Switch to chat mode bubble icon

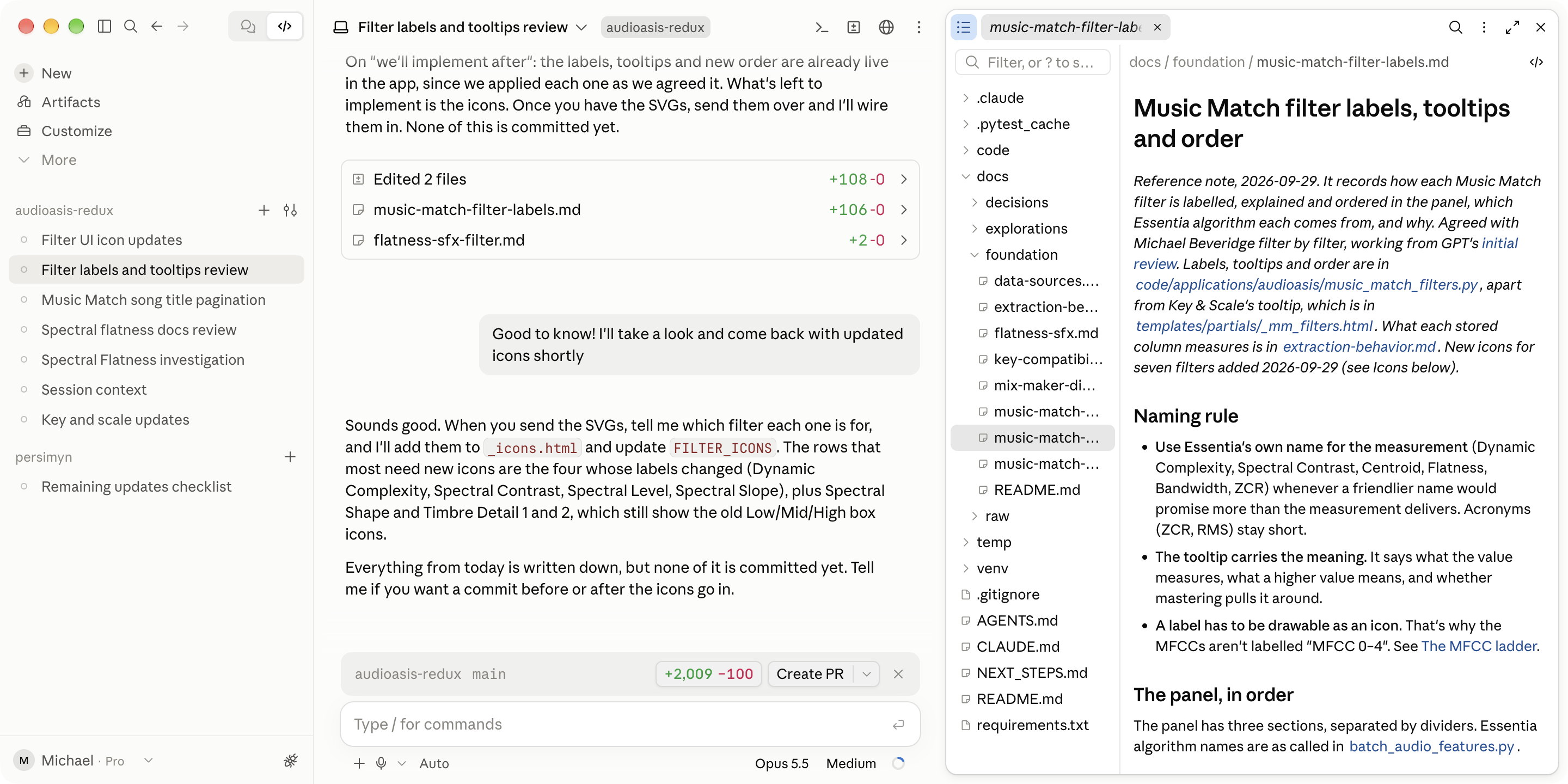tap(248, 26)
